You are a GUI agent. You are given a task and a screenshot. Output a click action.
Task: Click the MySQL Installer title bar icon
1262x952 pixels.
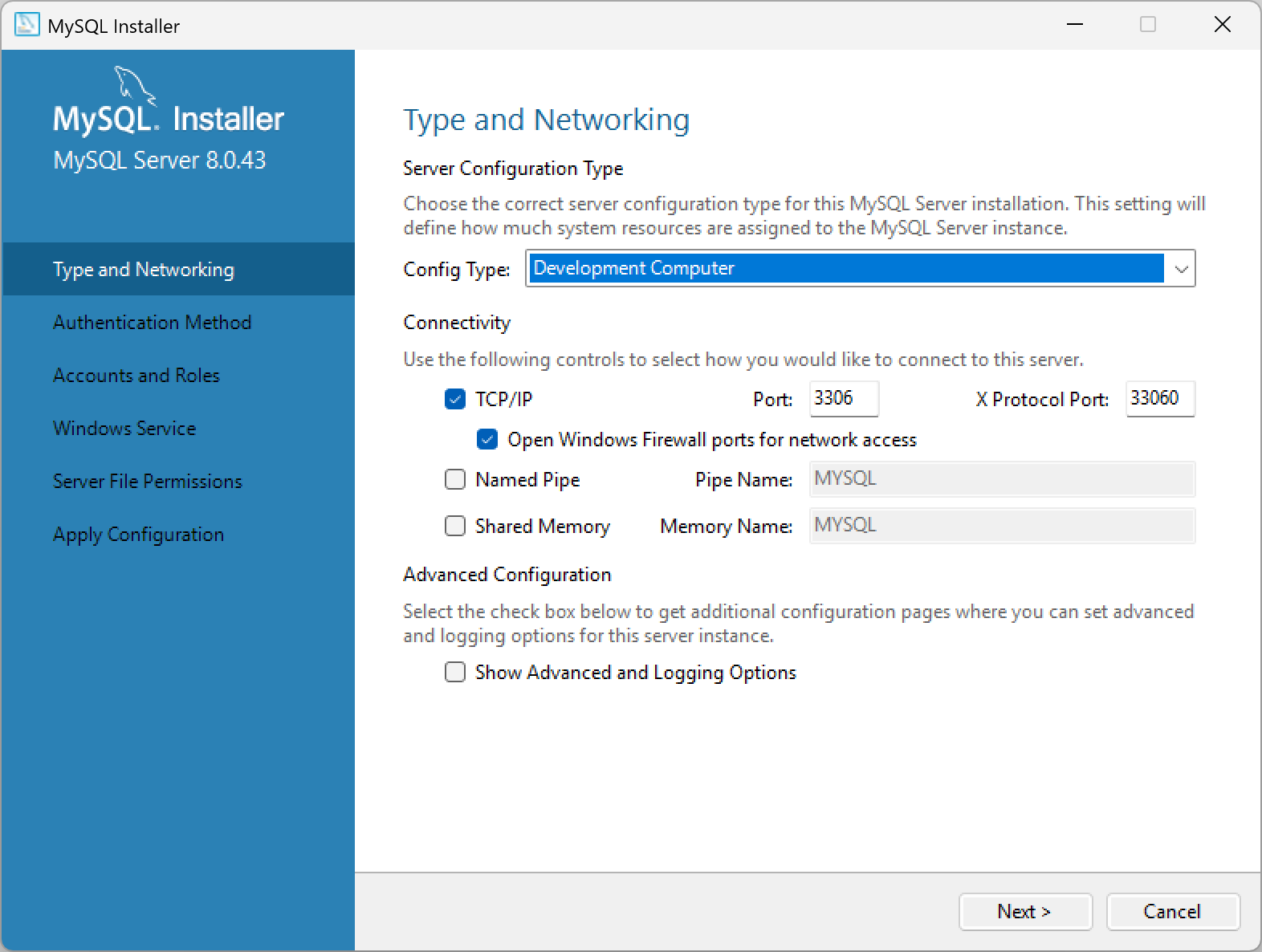[x=26, y=25]
